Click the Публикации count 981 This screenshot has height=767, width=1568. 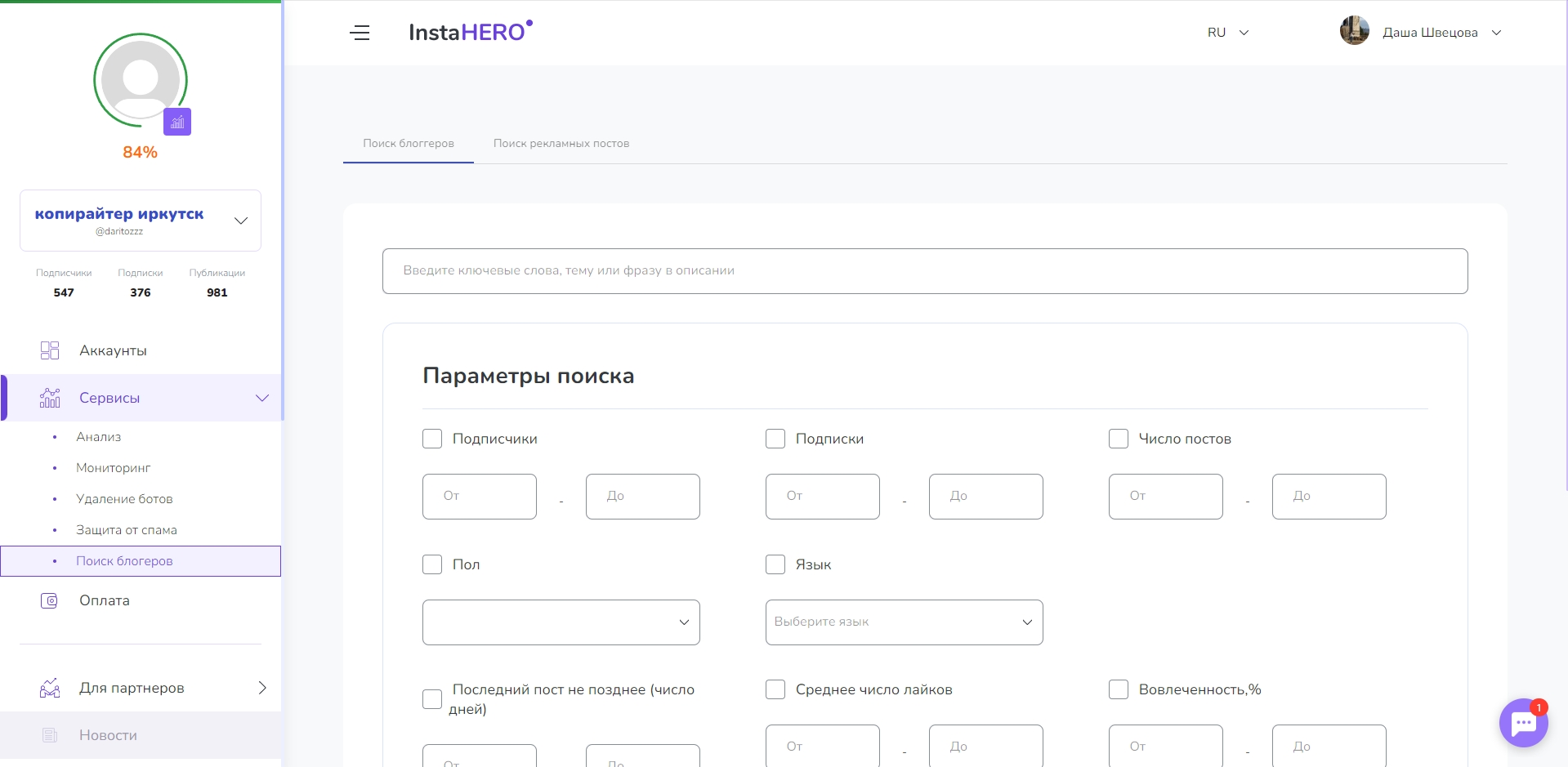pyautogui.click(x=217, y=292)
